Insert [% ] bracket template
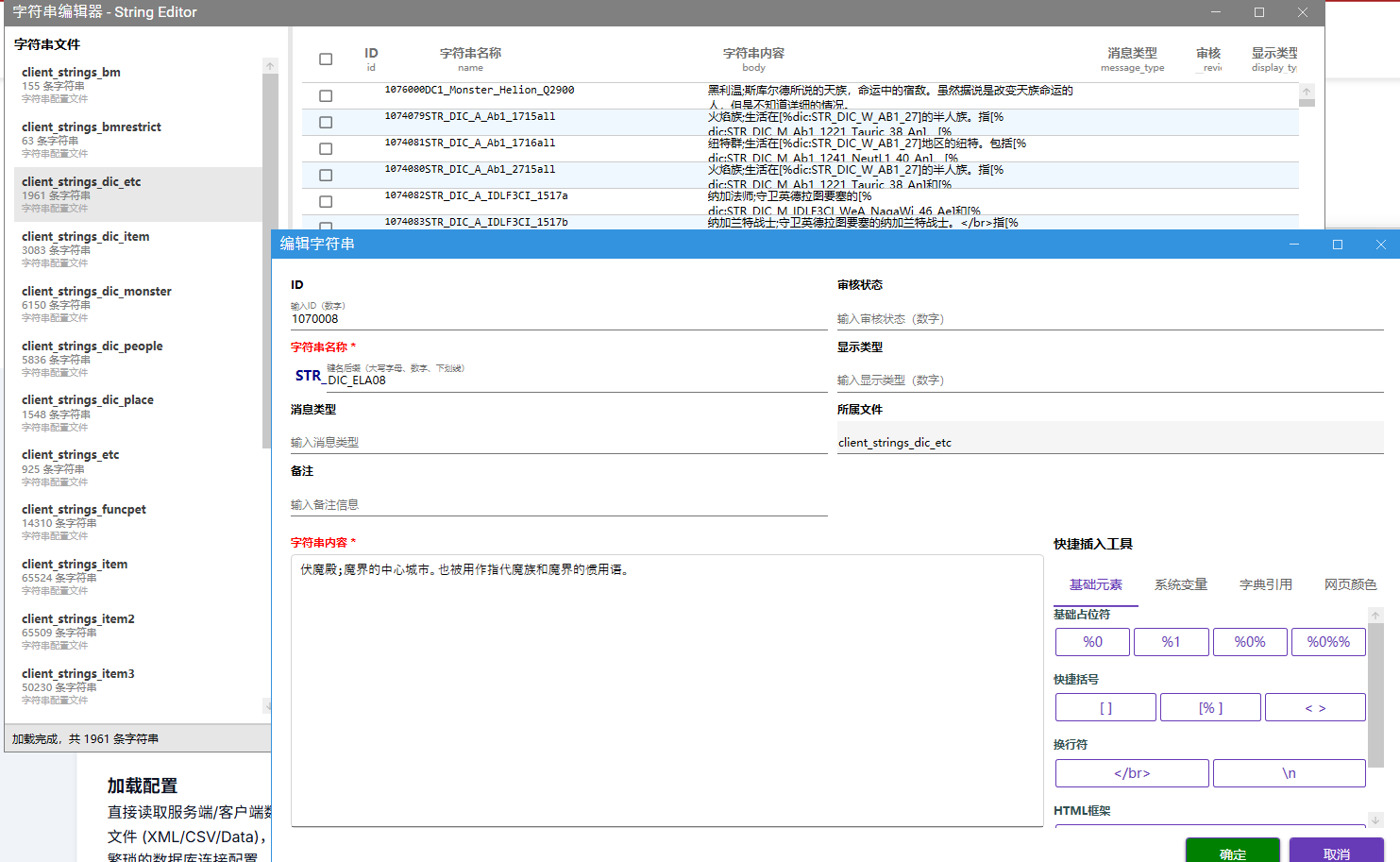This screenshot has width=1400, height=862. [x=1210, y=707]
